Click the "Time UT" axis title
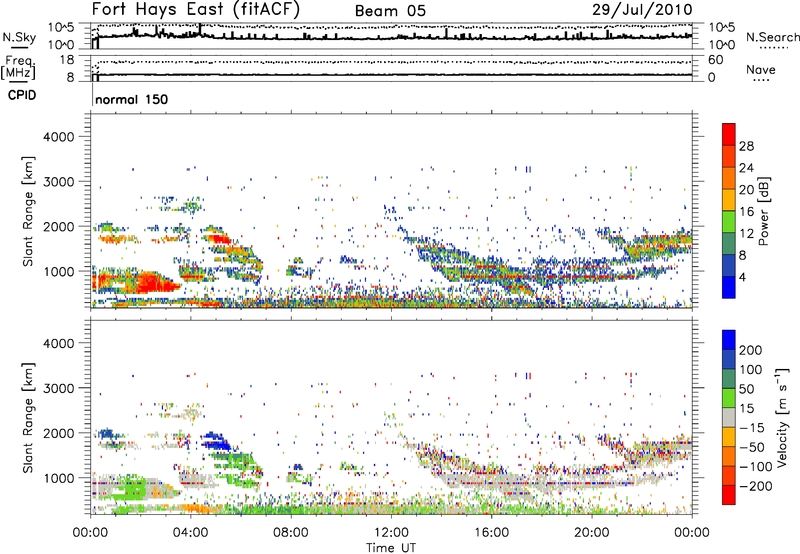The width and height of the screenshot is (800, 554). [391, 548]
